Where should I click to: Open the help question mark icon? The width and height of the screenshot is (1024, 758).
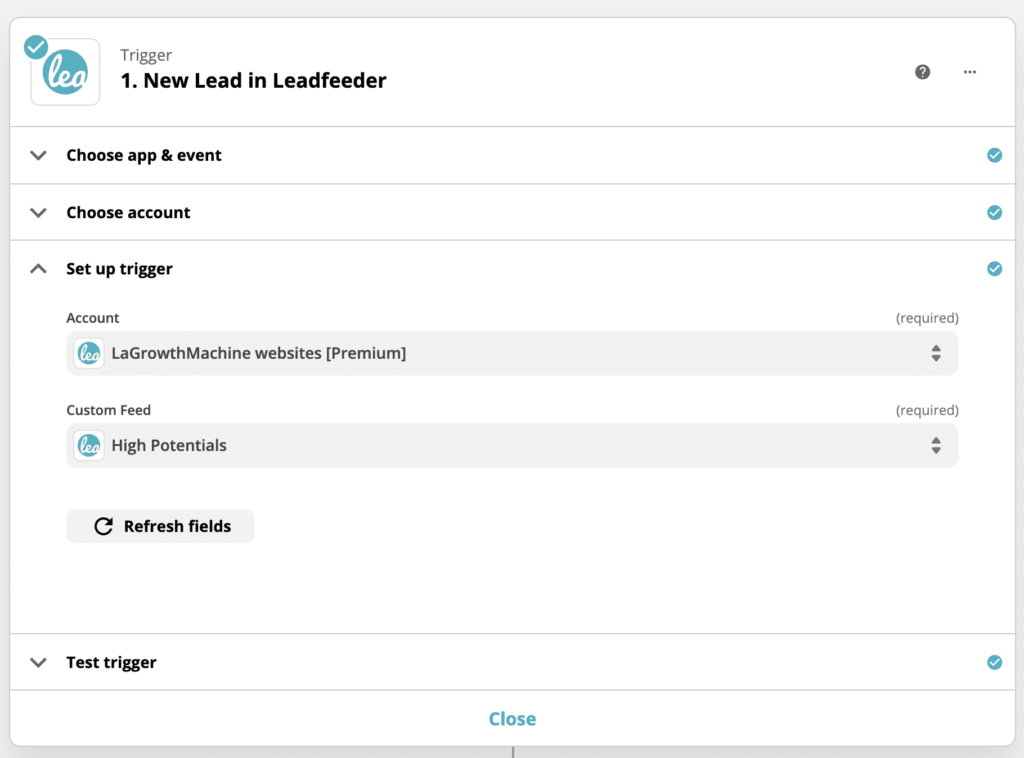coord(923,72)
